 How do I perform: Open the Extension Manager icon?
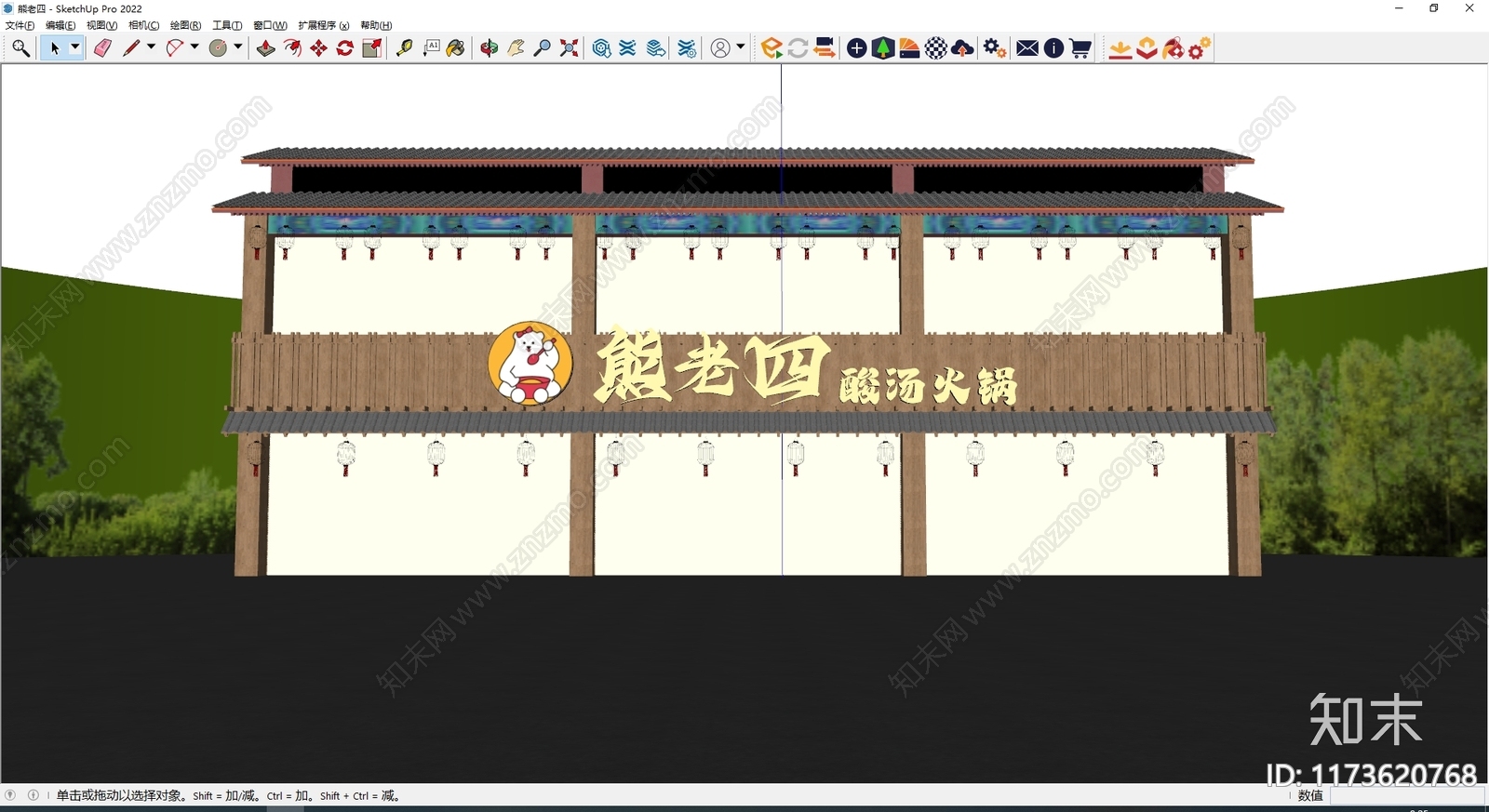pyautogui.click(x=687, y=48)
